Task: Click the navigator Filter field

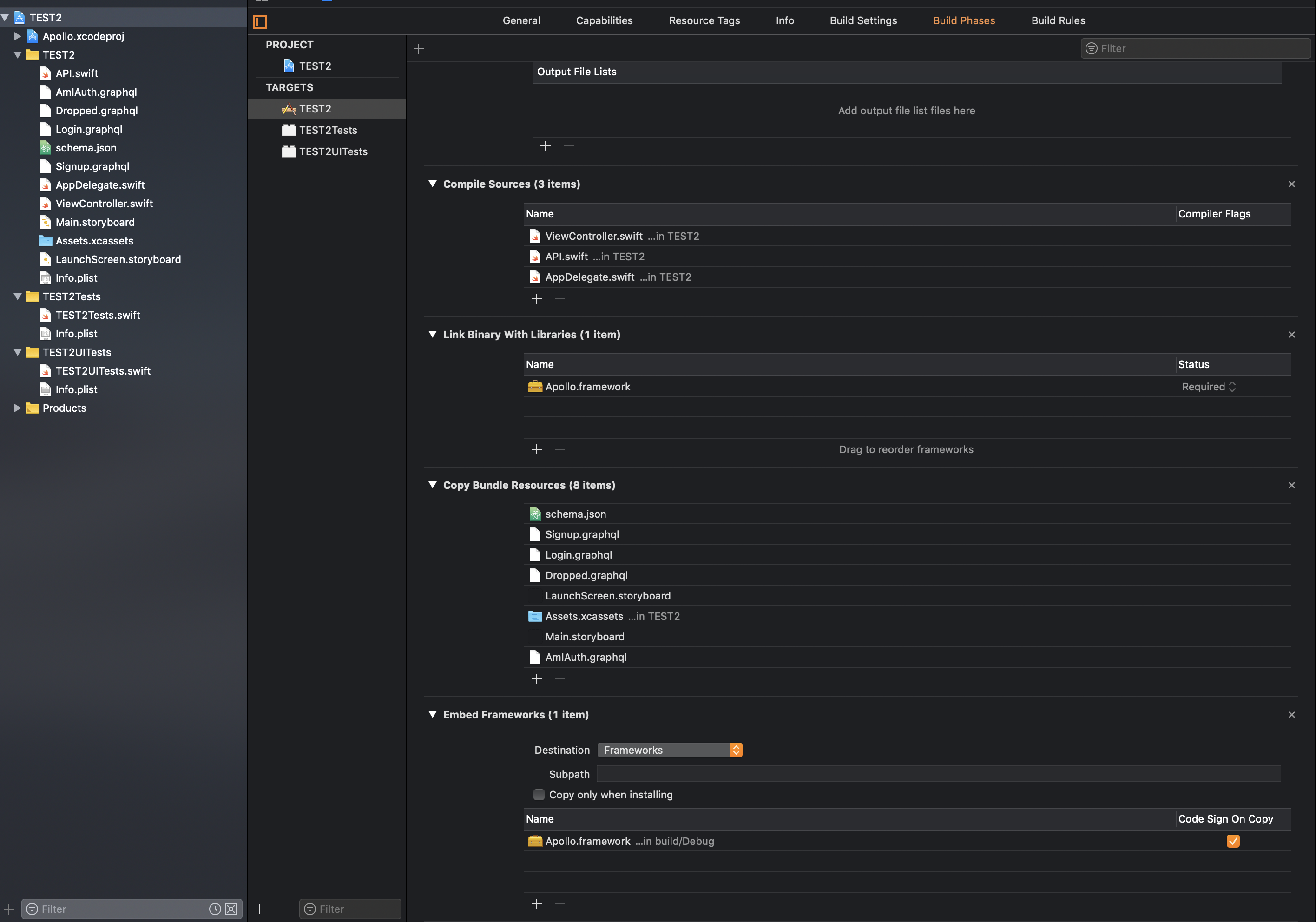Action: pos(132,909)
